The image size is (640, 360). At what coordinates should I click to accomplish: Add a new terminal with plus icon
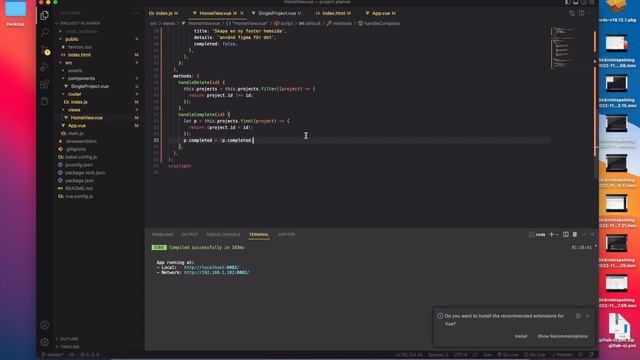[551, 234]
